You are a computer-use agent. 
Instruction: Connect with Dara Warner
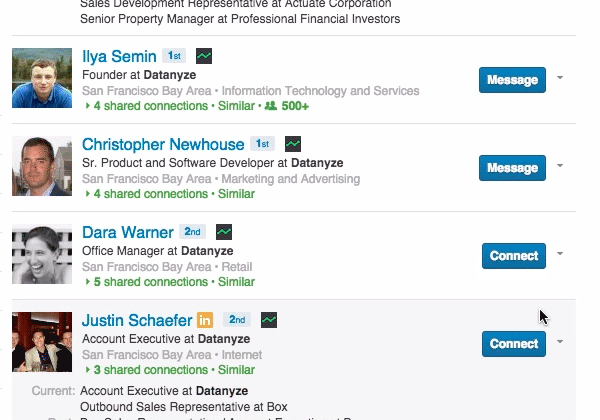[514, 256]
